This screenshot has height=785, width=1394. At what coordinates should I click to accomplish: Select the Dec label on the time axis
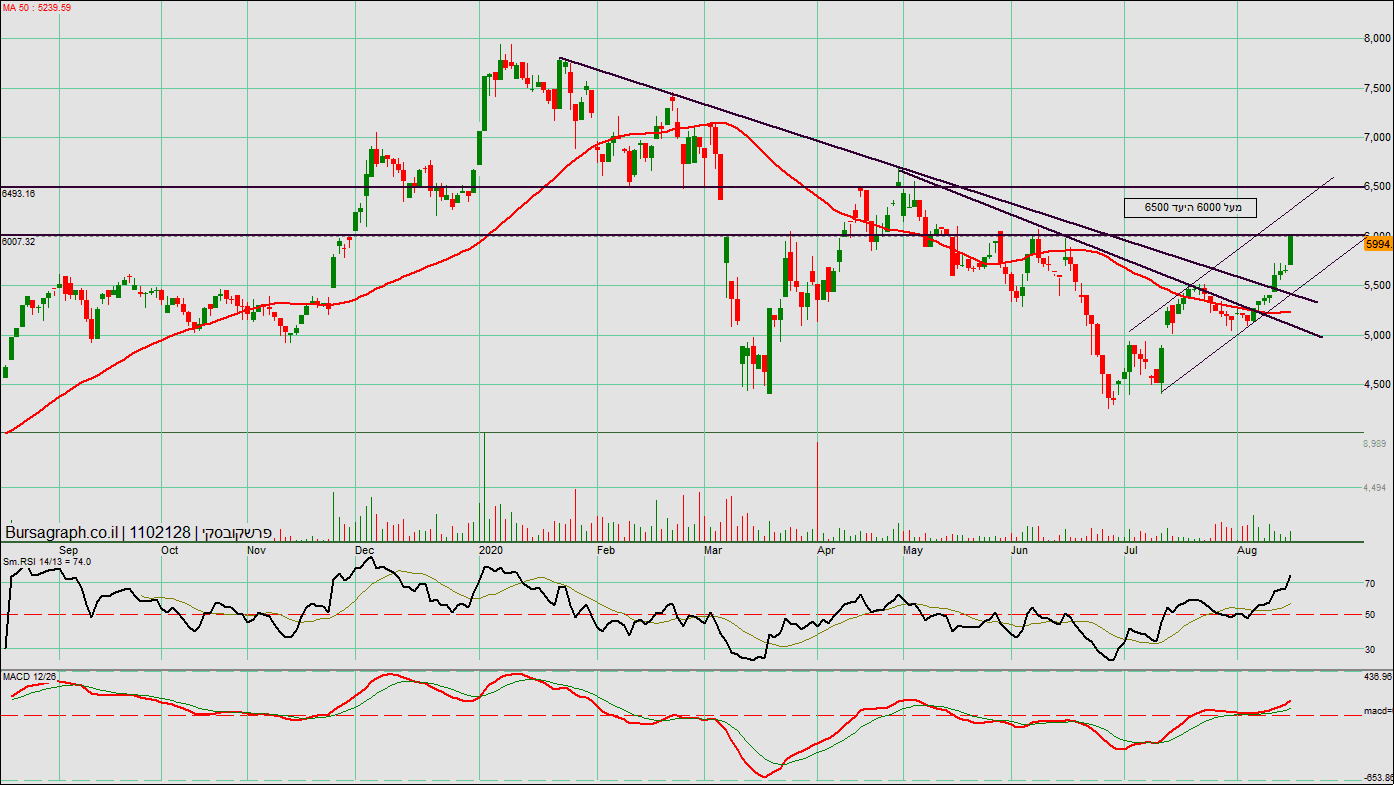click(x=364, y=550)
